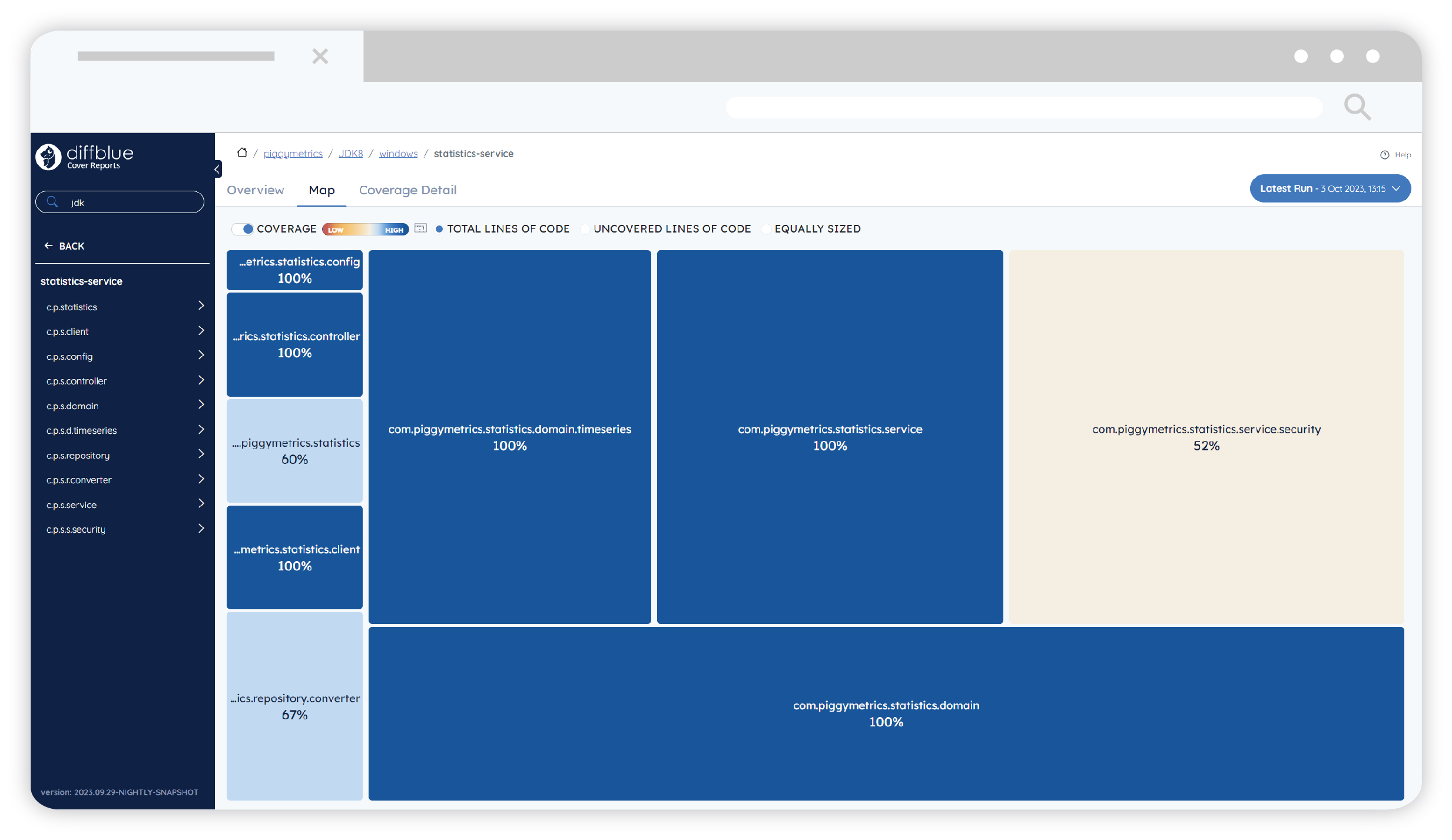Click the service.security 52% treemap block
This screenshot has height=840, width=1452.
point(1206,437)
